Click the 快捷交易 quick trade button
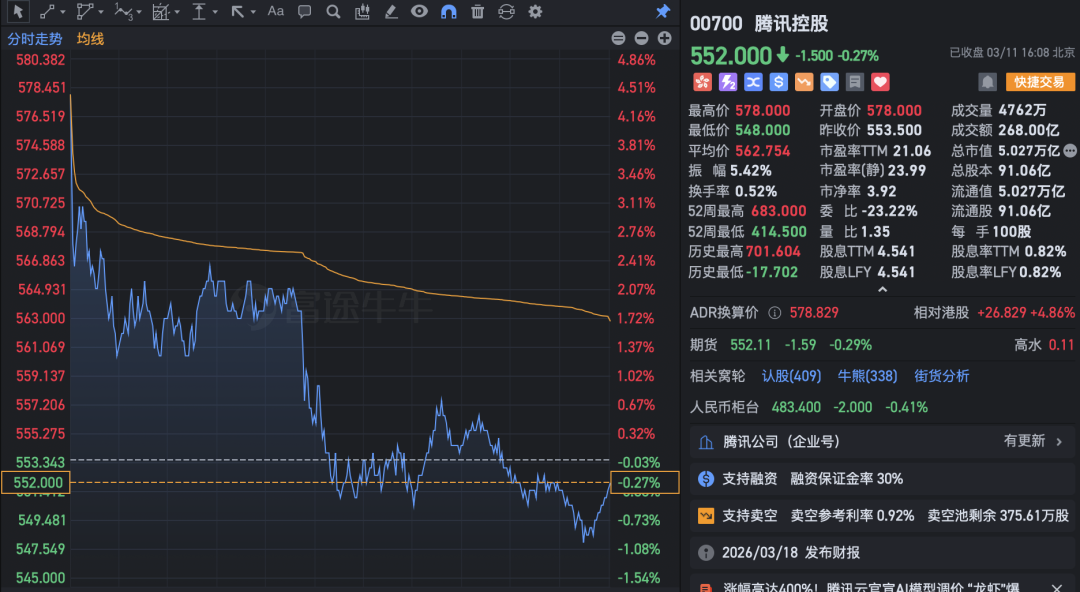Viewport: 1080px width, 592px height. click(1040, 82)
